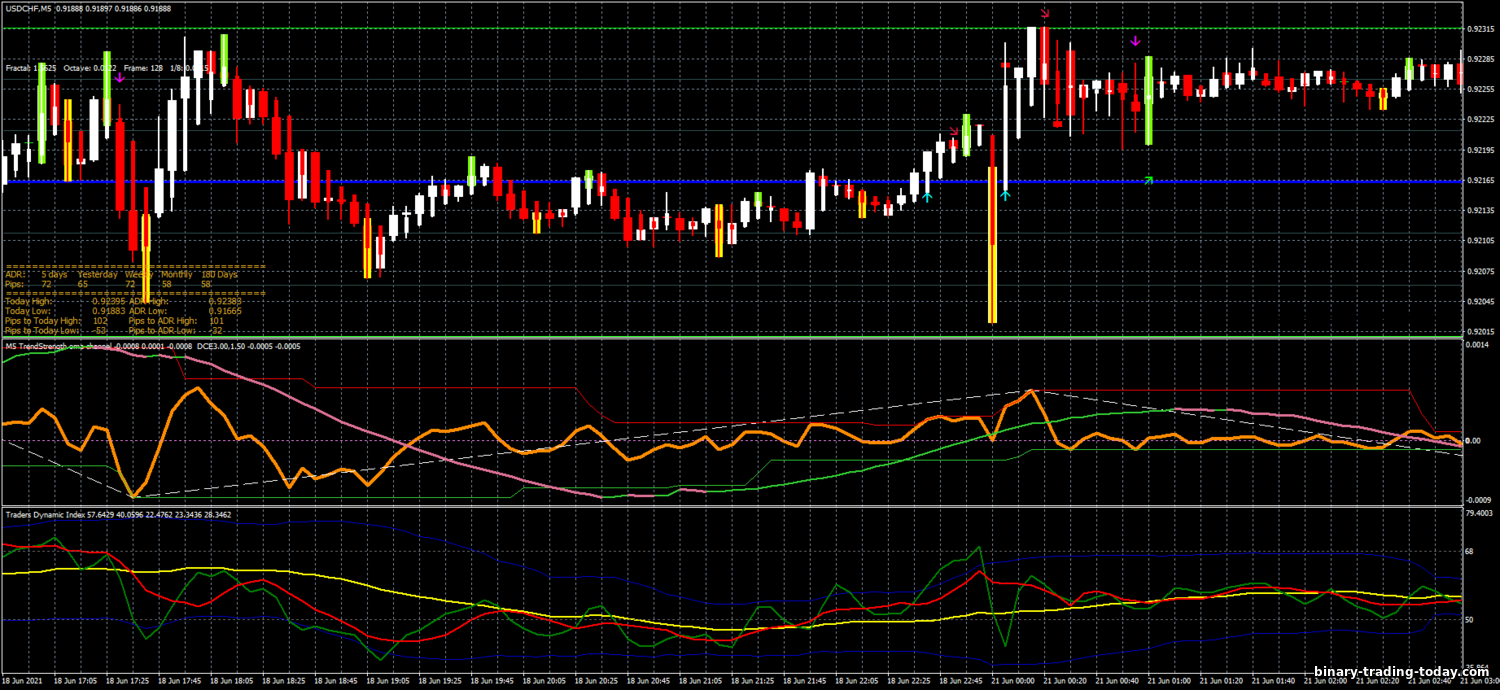Click the Pips to Today High value 102
Image resolution: width=1500 pixels, height=690 pixels.
[100, 321]
